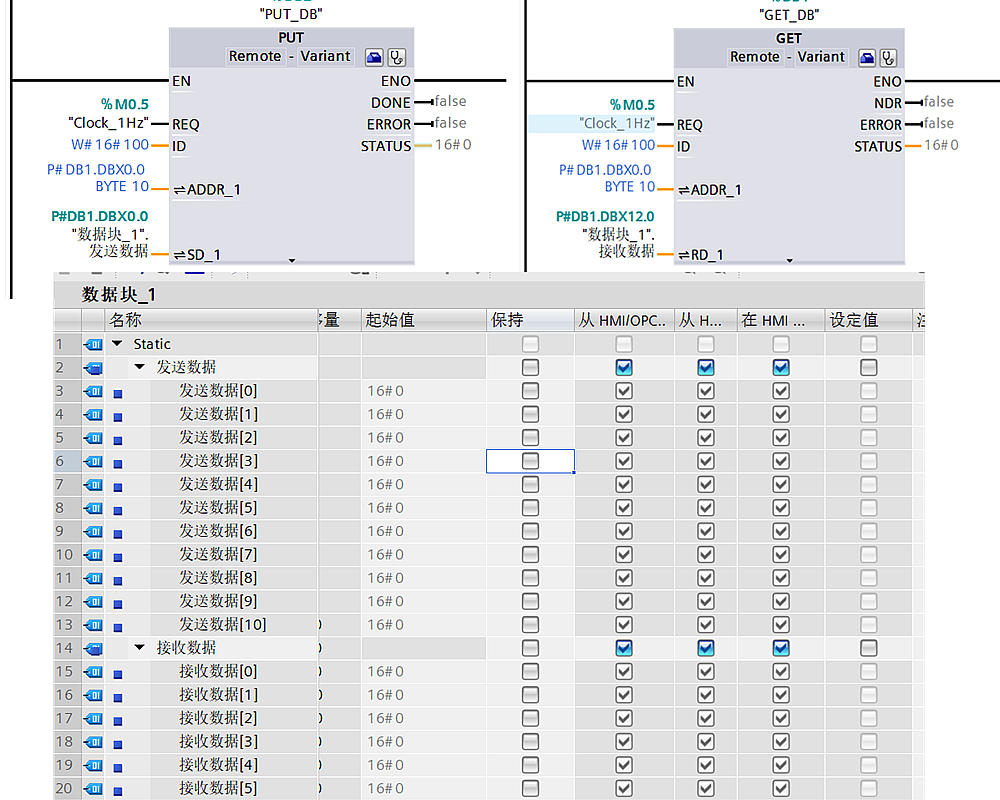Toggle 设定值 checkbox for 发送数据 row

(x=868, y=367)
